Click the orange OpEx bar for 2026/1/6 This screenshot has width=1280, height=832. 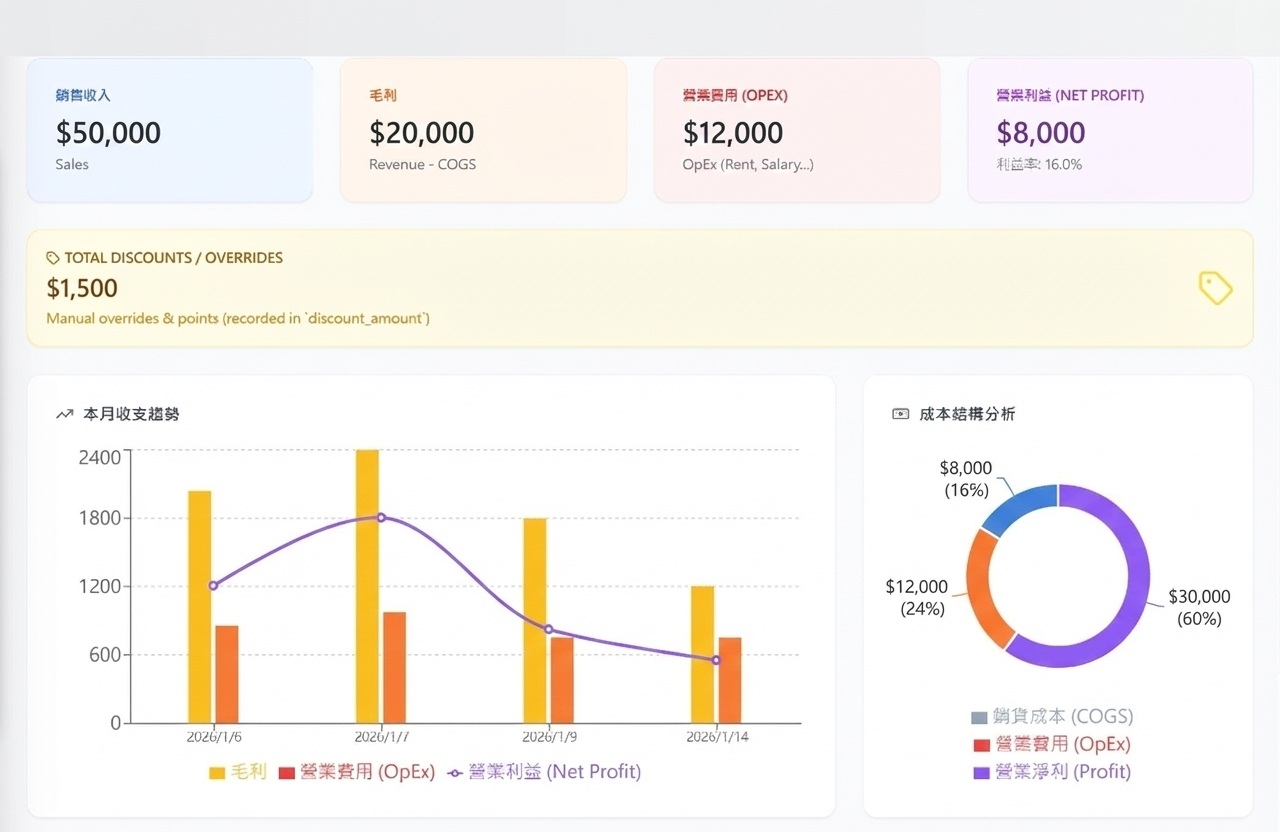coord(227,674)
